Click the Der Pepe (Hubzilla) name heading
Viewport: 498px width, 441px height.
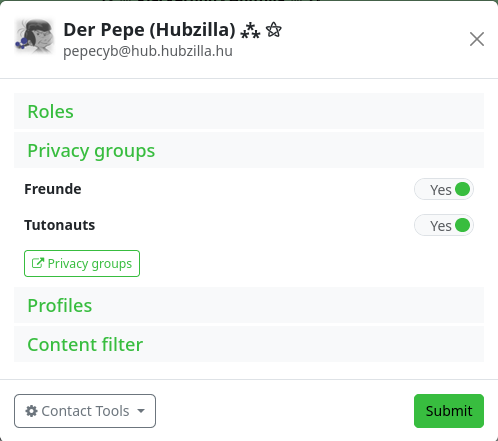pos(150,30)
